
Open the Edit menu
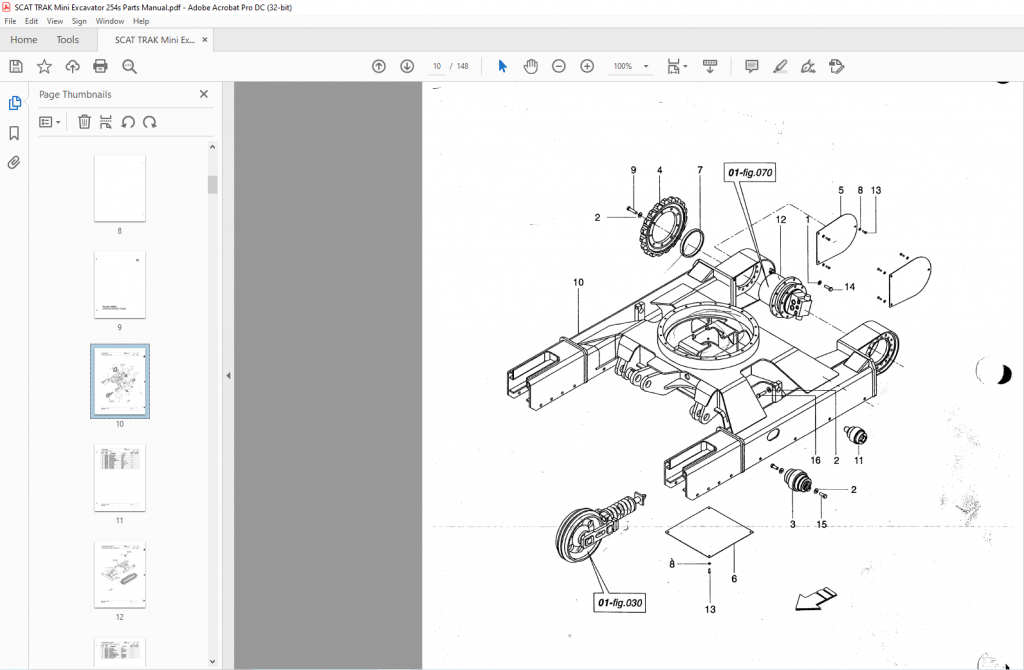pyautogui.click(x=31, y=21)
